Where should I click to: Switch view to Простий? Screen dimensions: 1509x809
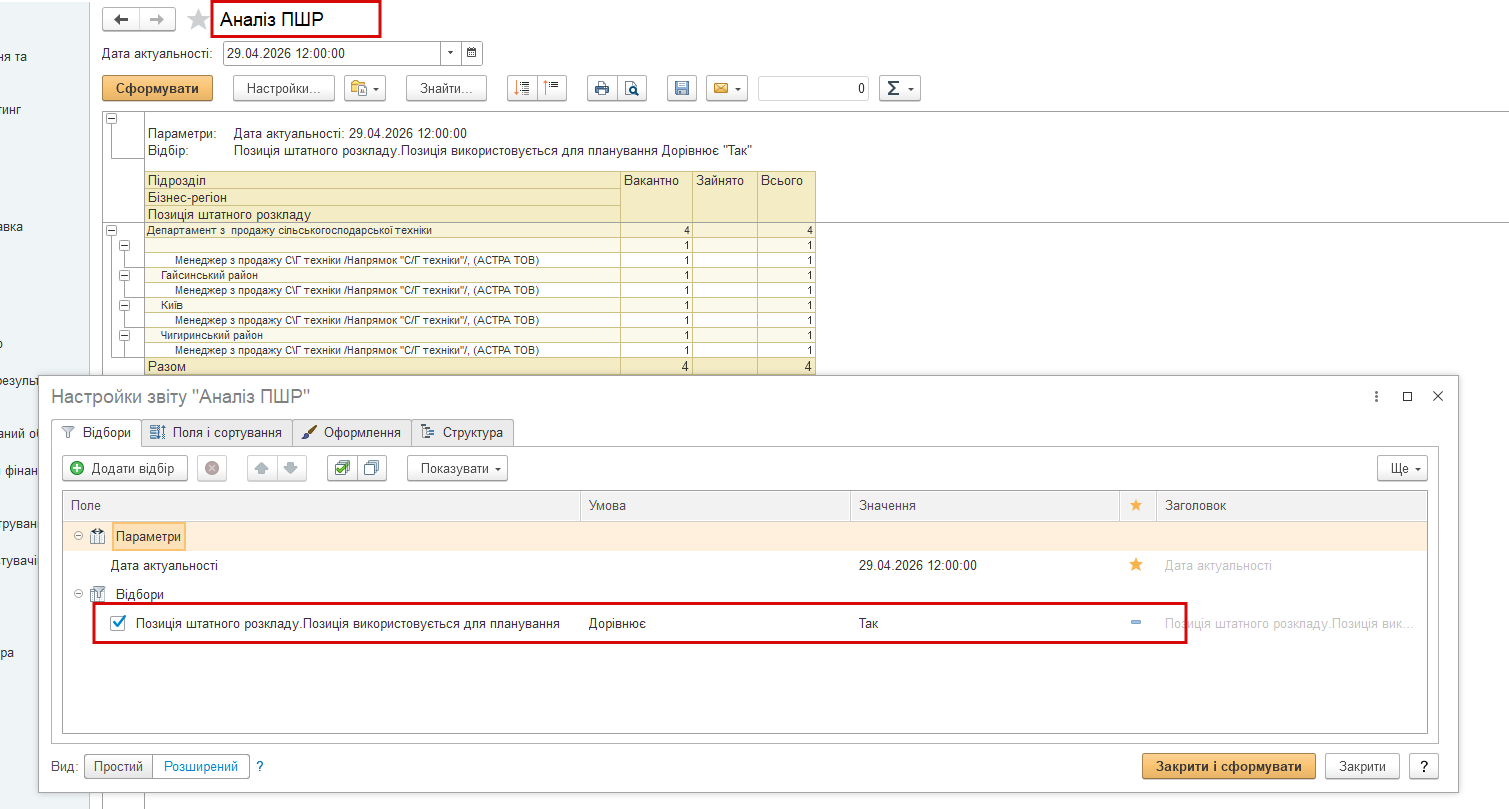tap(118, 767)
